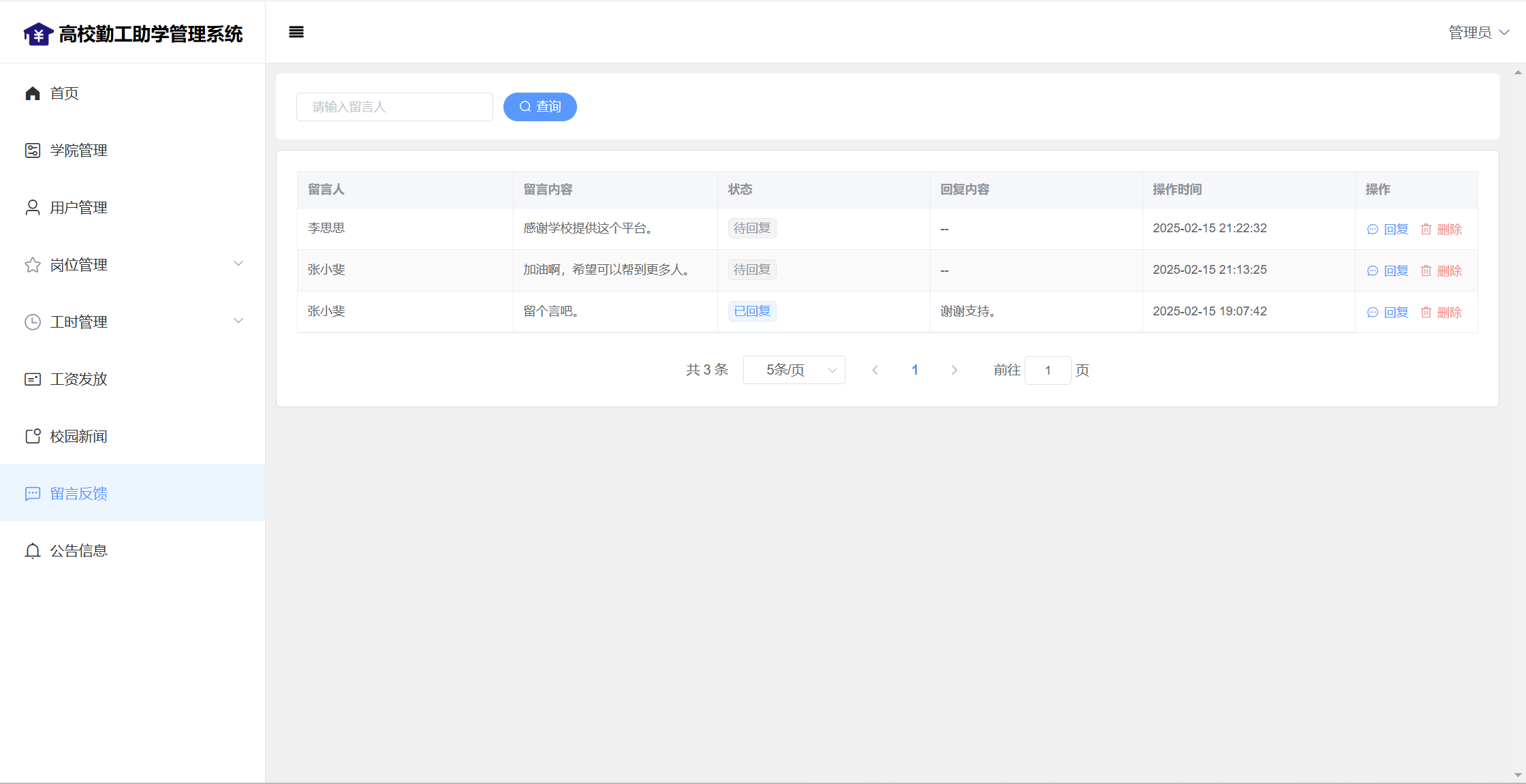This screenshot has height=784, width=1526.
Task: Click the home icon beside 首页
Action: (33, 93)
